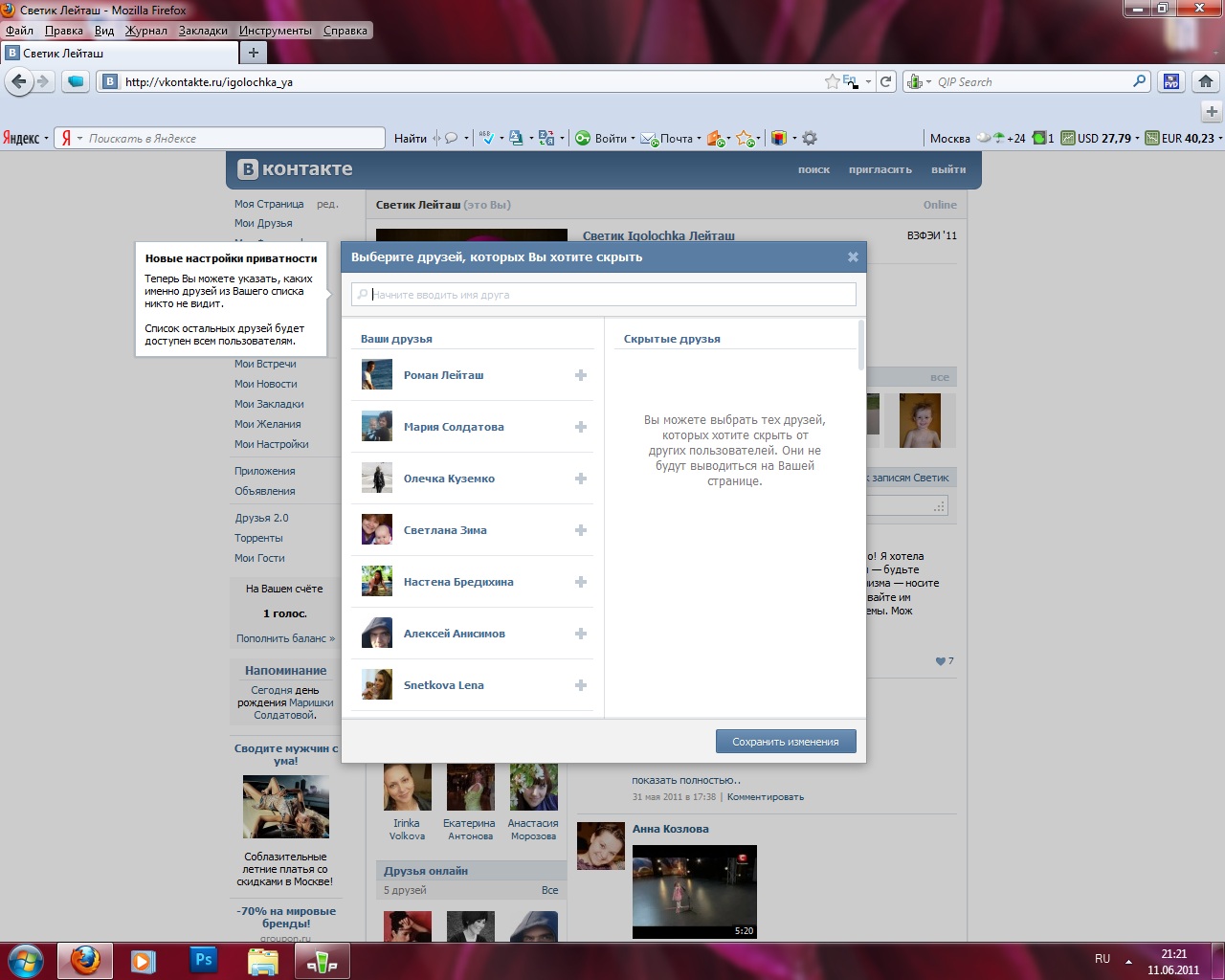The image size is (1225, 980).
Task: Click the пригласить header link
Action: (880, 169)
